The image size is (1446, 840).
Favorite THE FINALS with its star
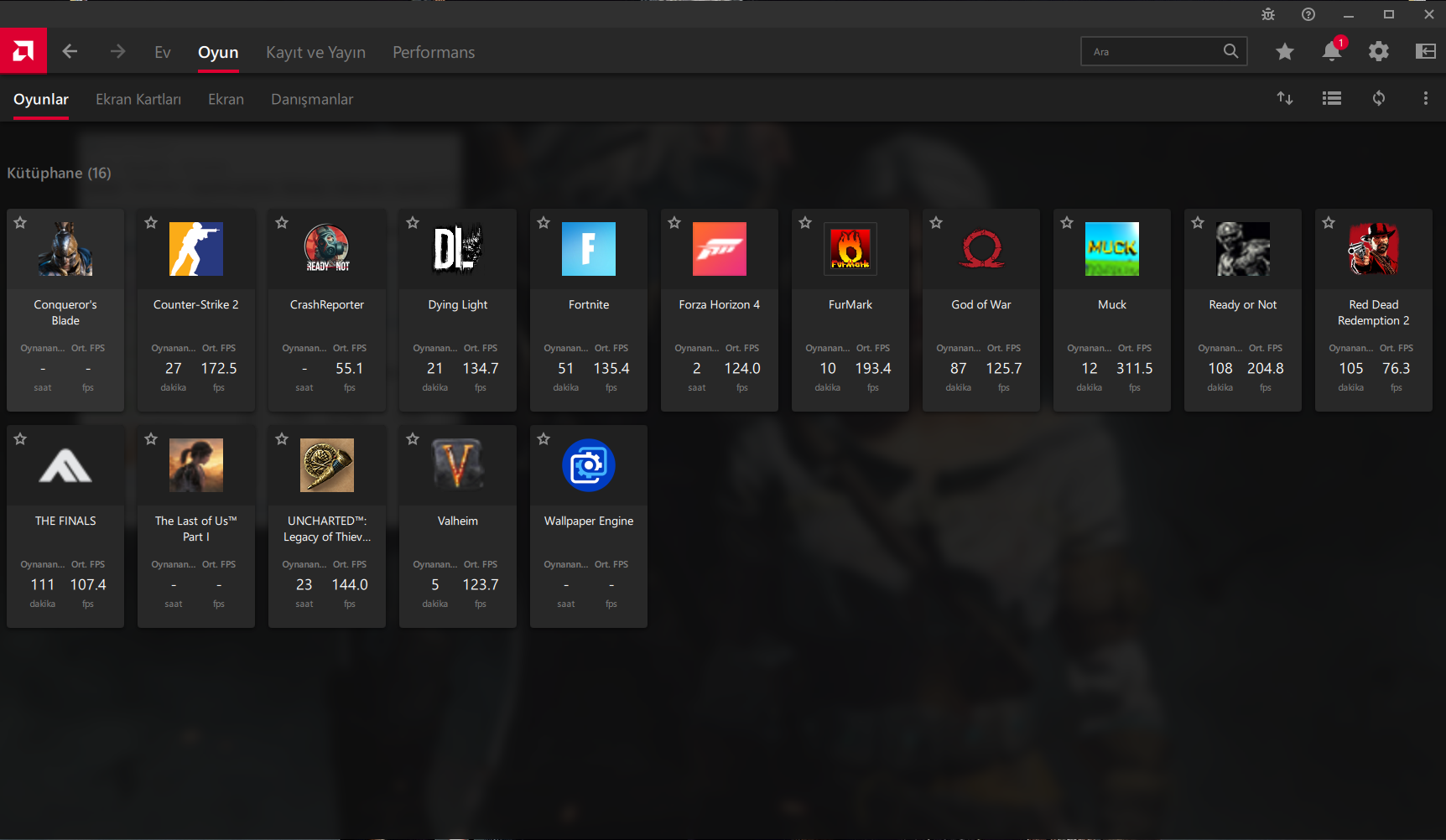20,438
